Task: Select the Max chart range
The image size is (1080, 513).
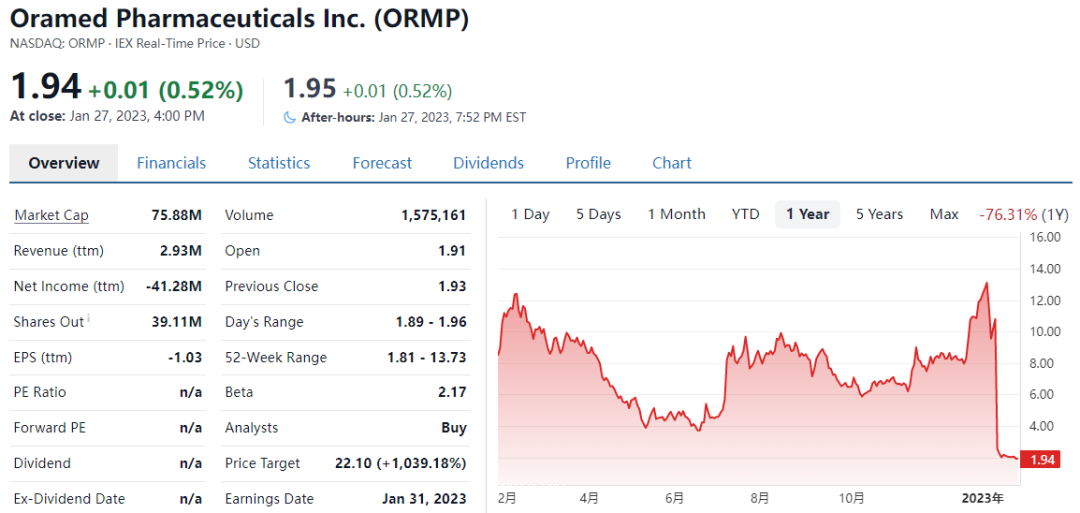Action: (x=944, y=214)
